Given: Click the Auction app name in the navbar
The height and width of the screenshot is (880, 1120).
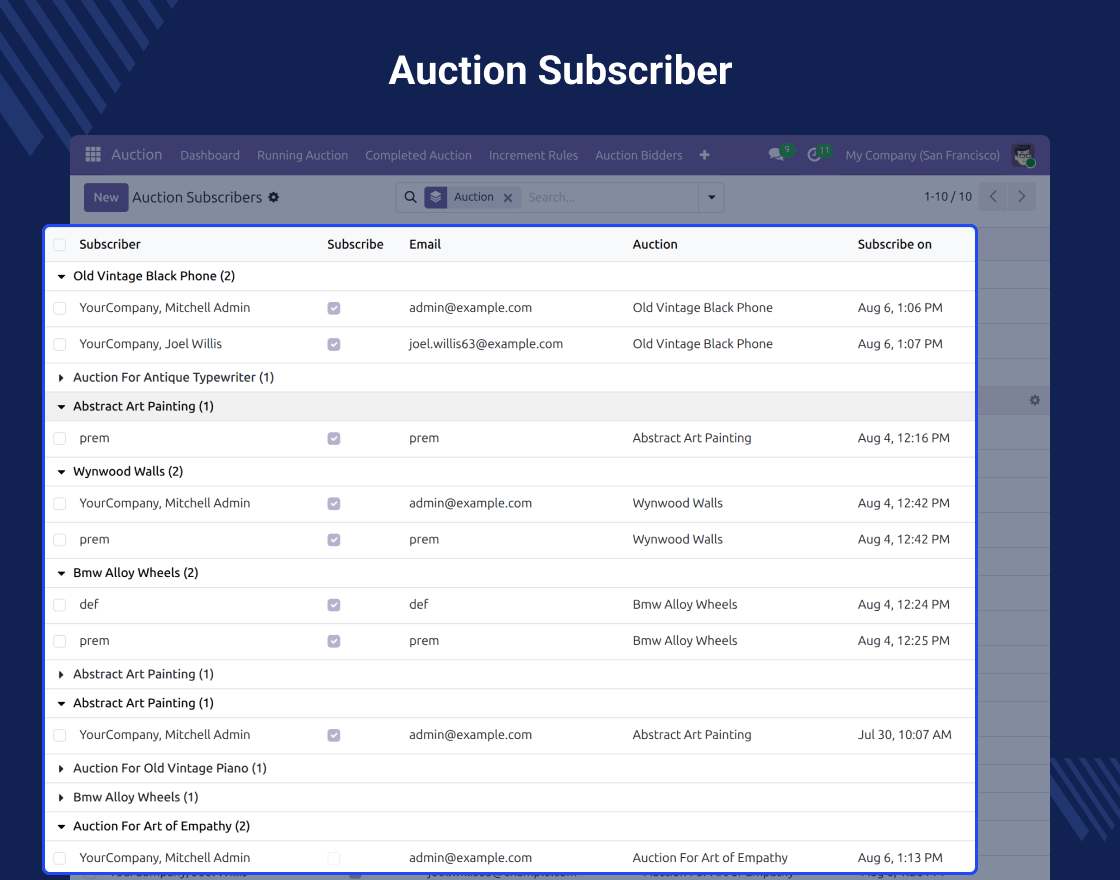Looking at the screenshot, I should coord(136,154).
